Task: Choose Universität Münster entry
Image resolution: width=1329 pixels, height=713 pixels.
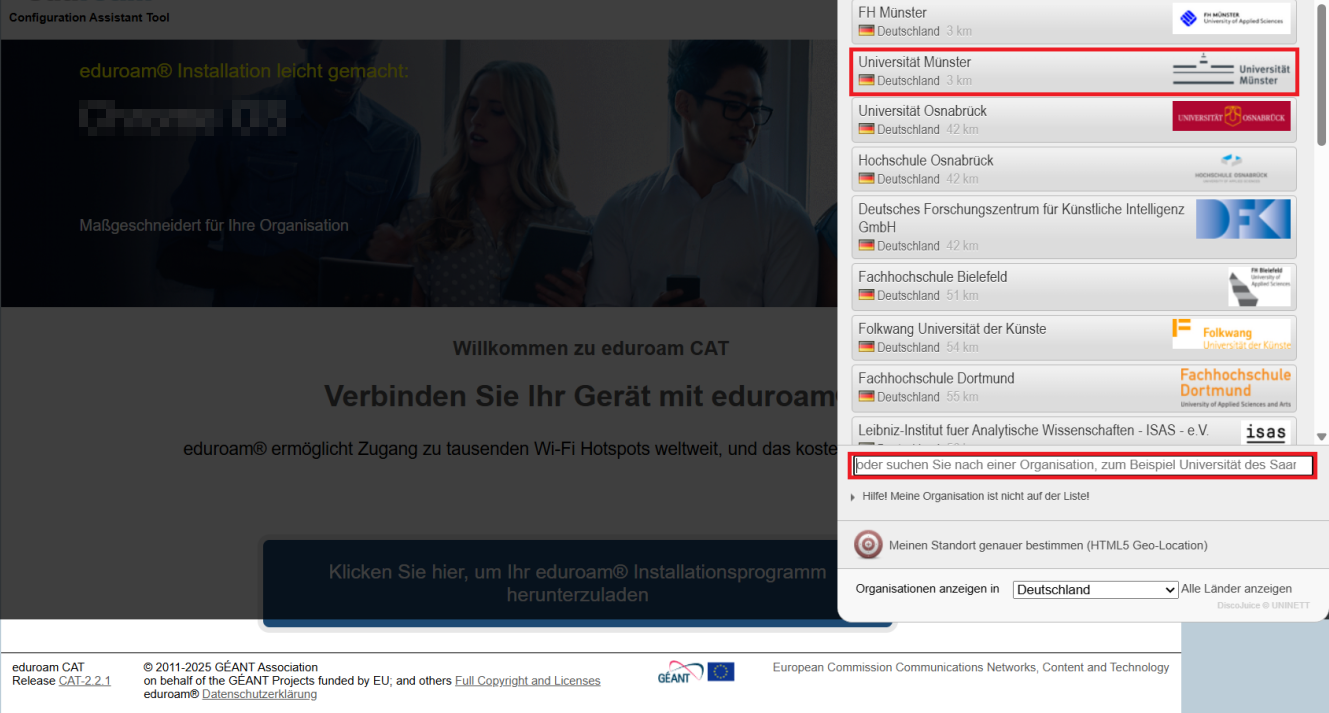Action: tap(1074, 72)
